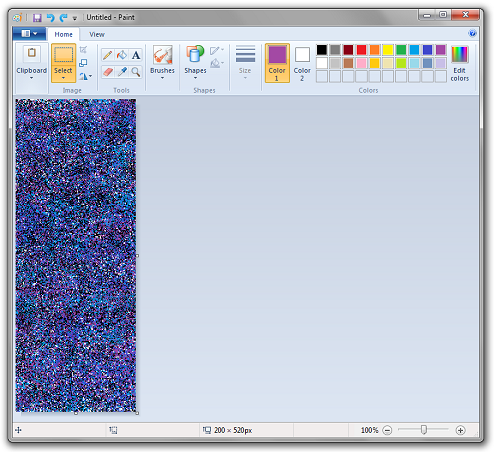496x452 pixels.
Task: Click the Magnifier tool
Action: click(x=136, y=72)
